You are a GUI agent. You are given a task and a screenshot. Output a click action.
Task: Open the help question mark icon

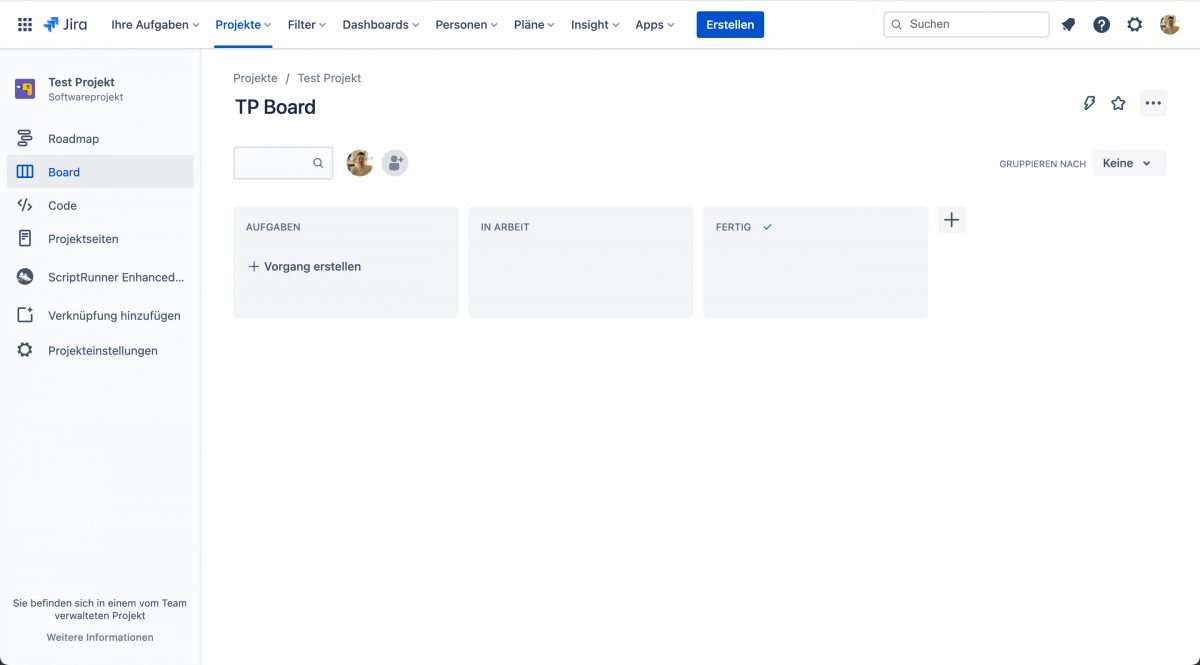(1101, 24)
